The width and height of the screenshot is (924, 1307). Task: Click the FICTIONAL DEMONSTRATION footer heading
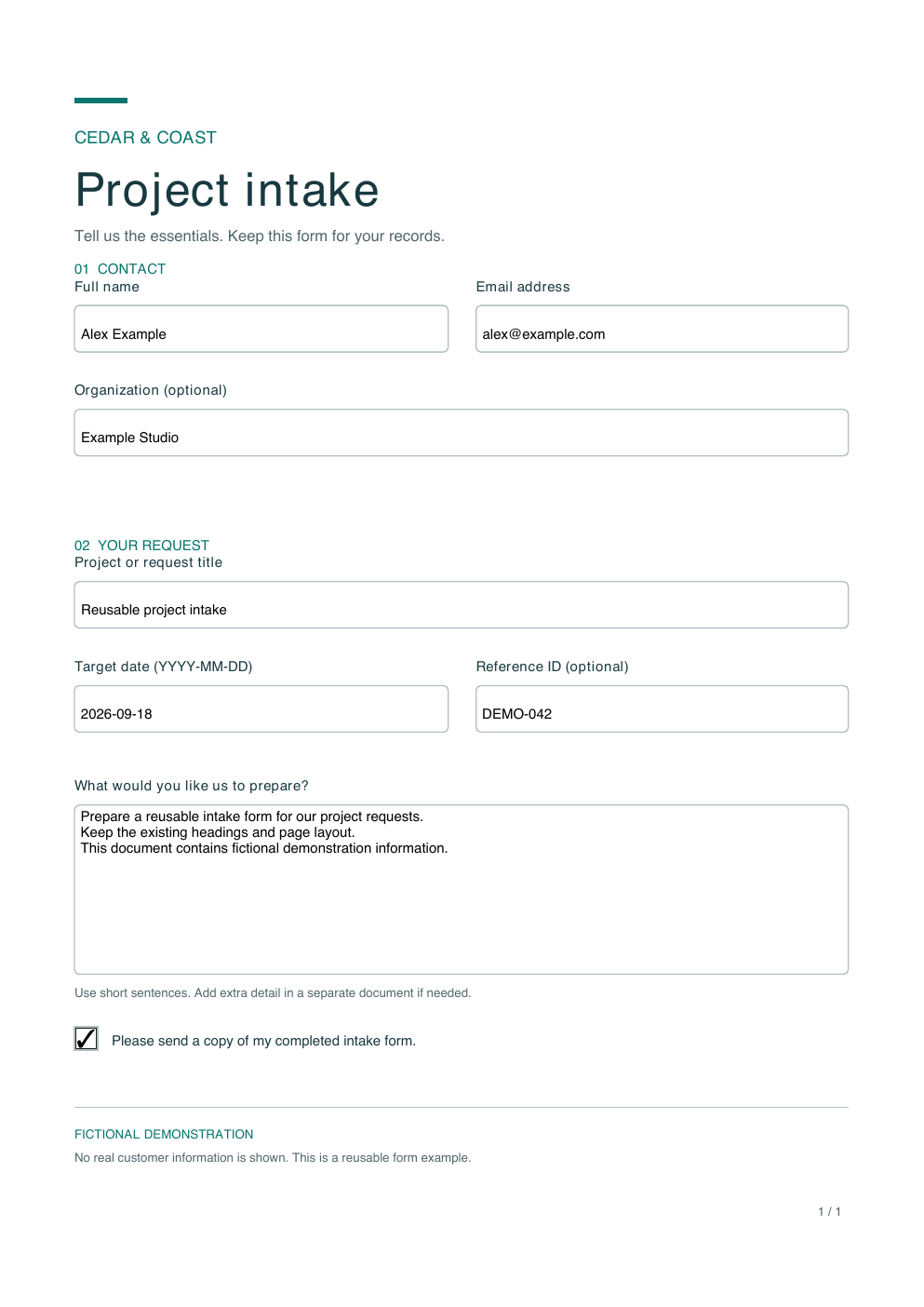pos(164,1134)
